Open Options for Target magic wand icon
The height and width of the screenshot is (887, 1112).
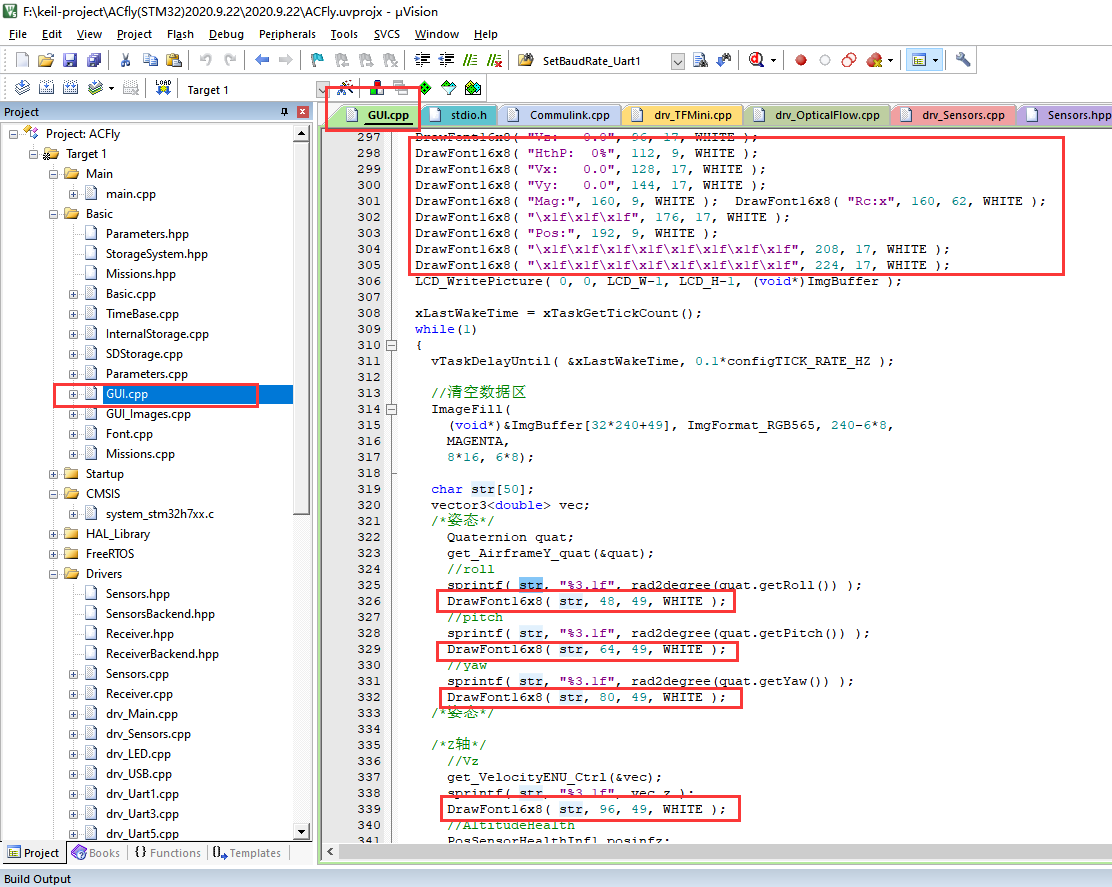(345, 88)
